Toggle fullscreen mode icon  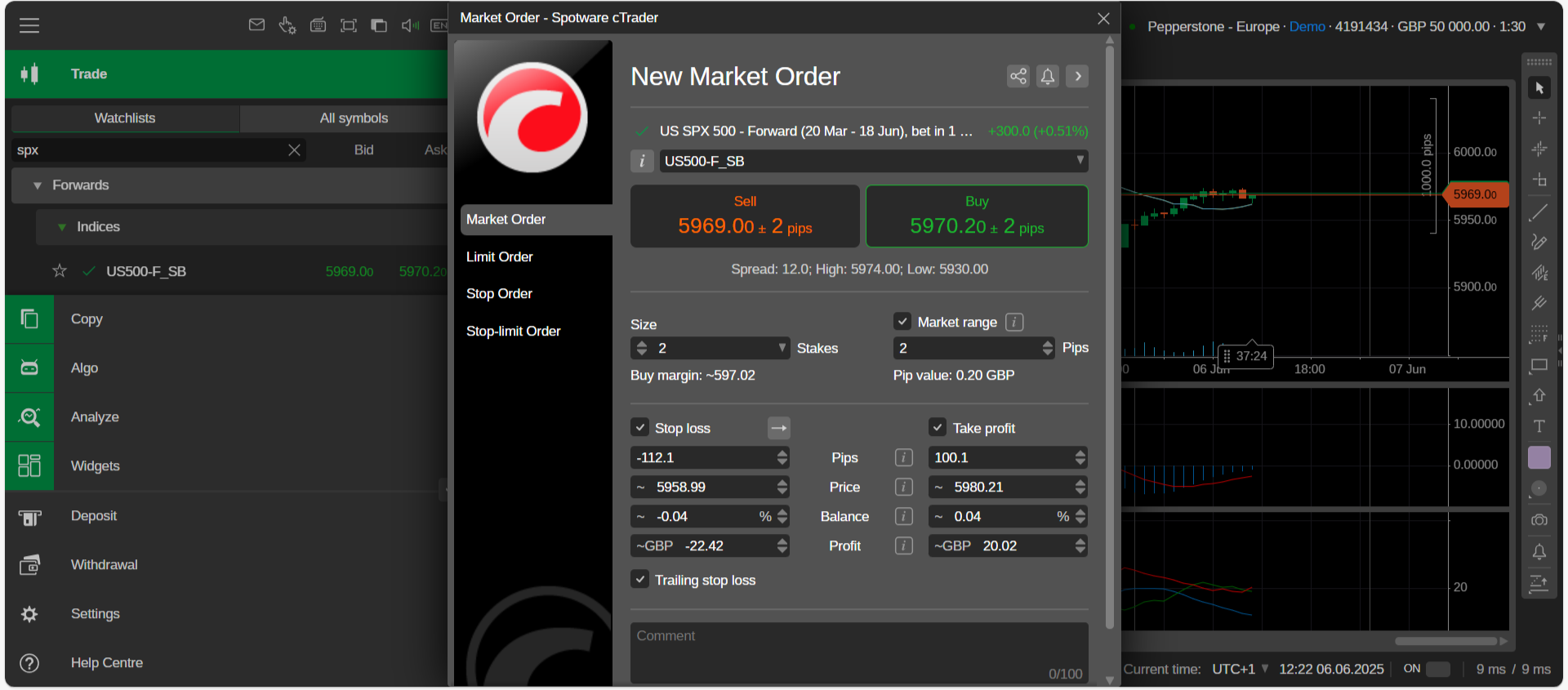[349, 25]
